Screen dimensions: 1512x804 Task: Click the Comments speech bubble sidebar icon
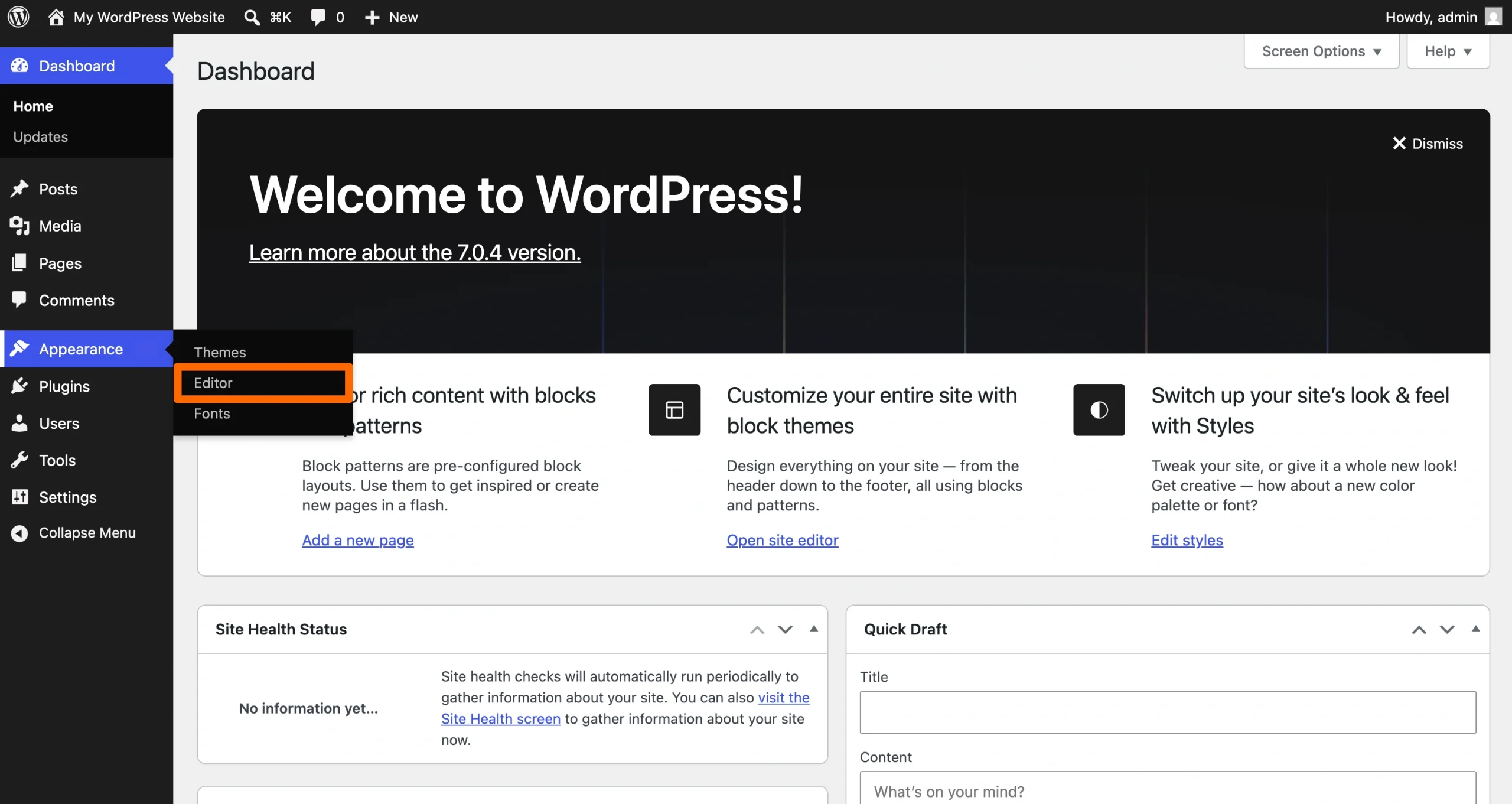tap(19, 300)
